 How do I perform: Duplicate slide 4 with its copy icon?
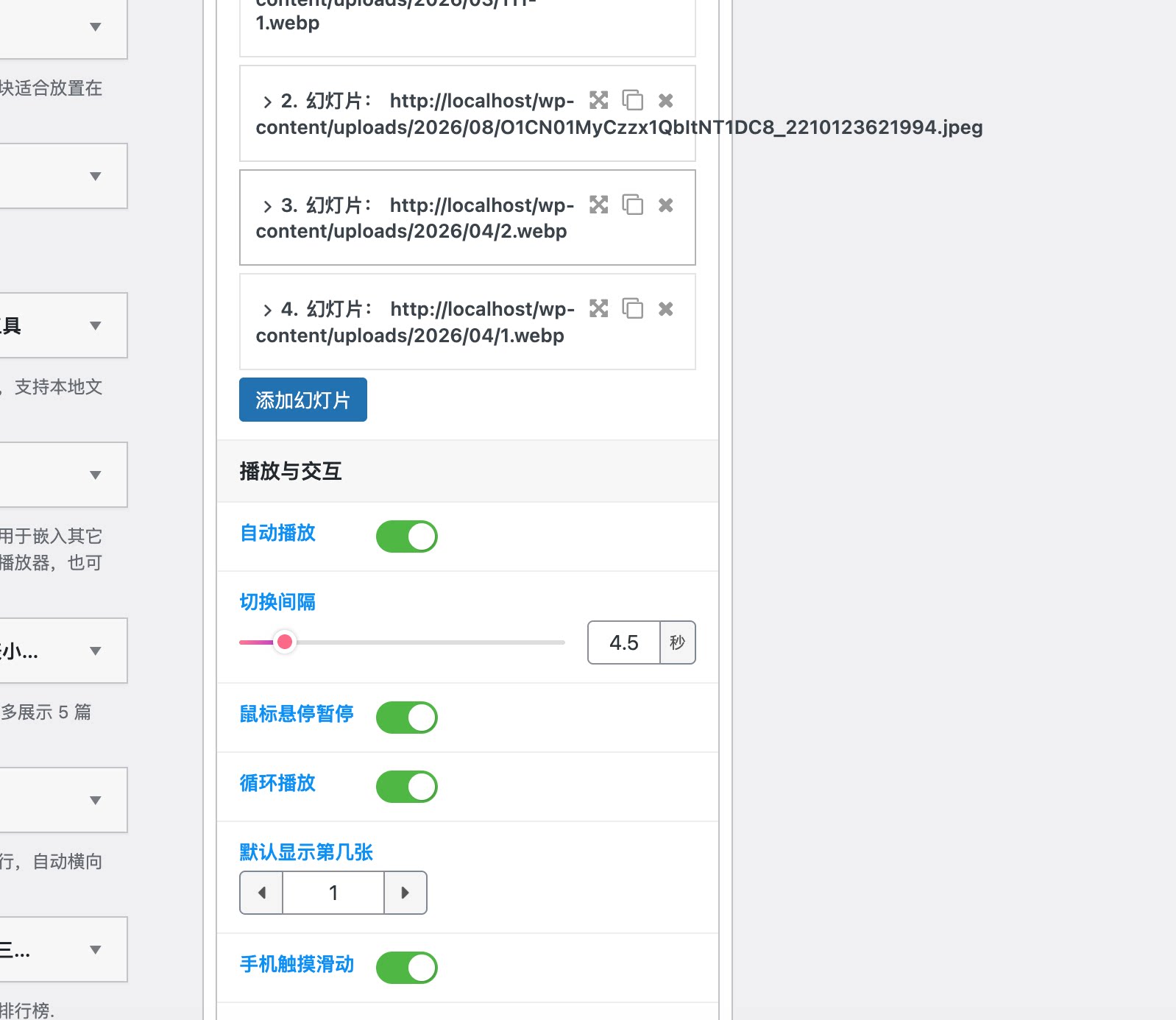click(x=633, y=308)
